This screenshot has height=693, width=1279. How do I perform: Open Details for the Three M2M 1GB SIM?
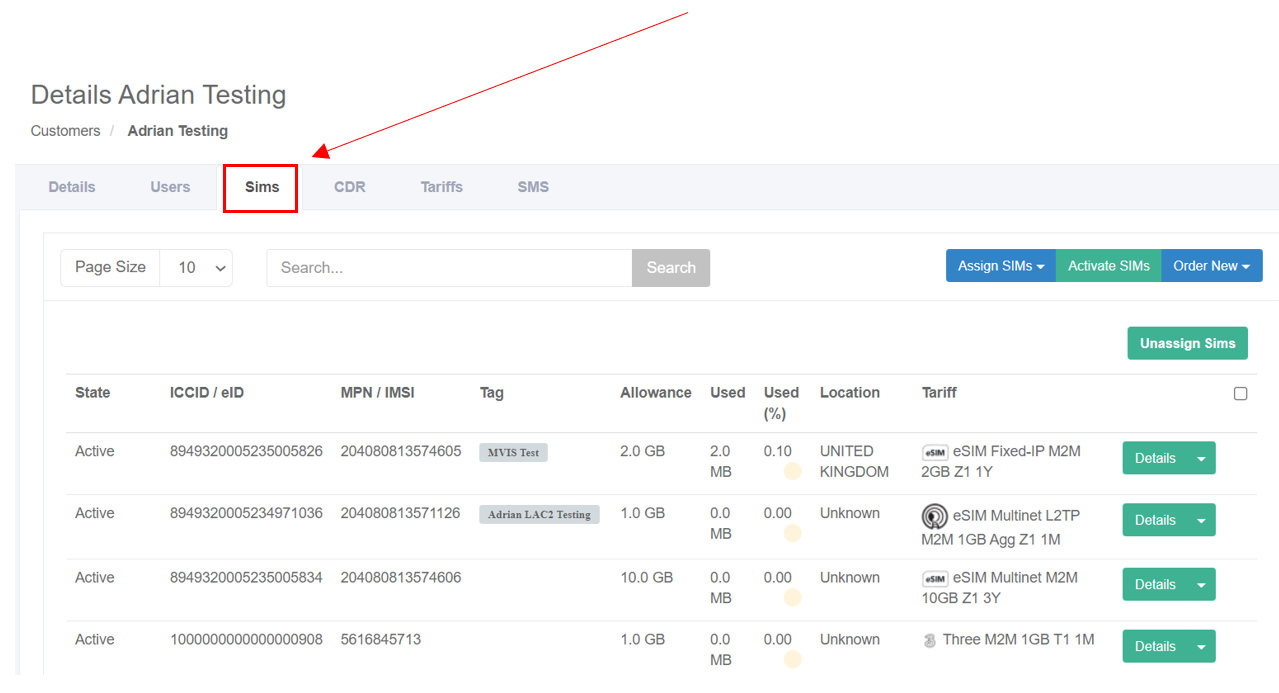1155,646
